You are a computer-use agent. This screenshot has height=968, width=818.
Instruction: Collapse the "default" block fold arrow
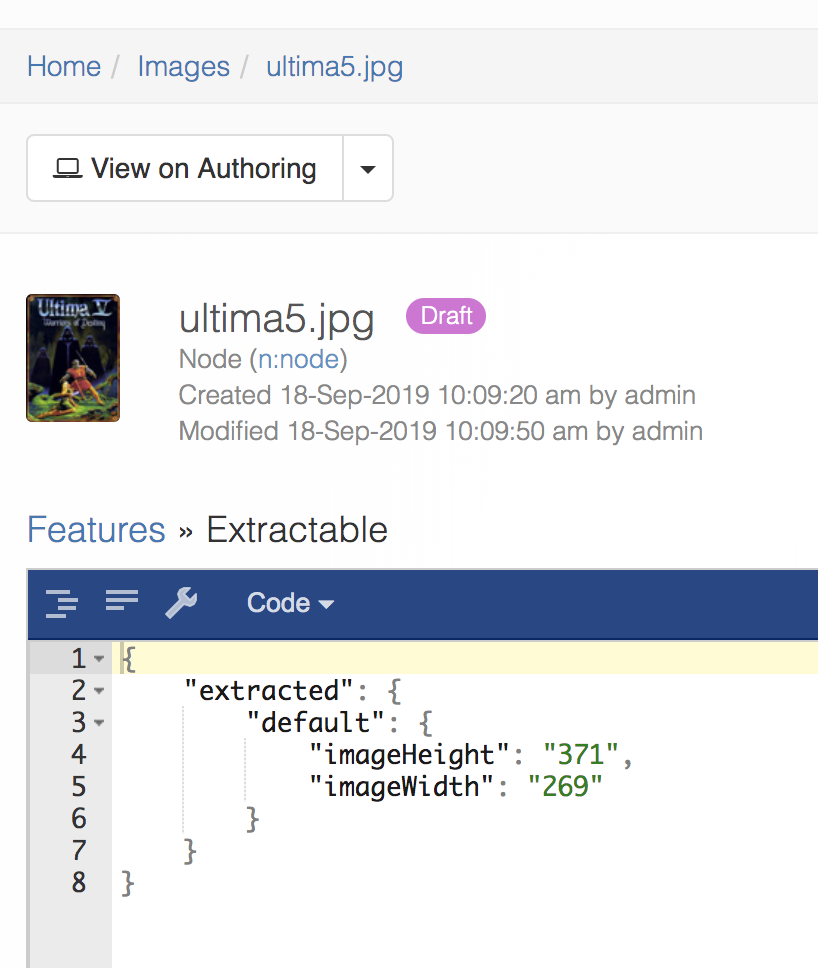(98, 723)
